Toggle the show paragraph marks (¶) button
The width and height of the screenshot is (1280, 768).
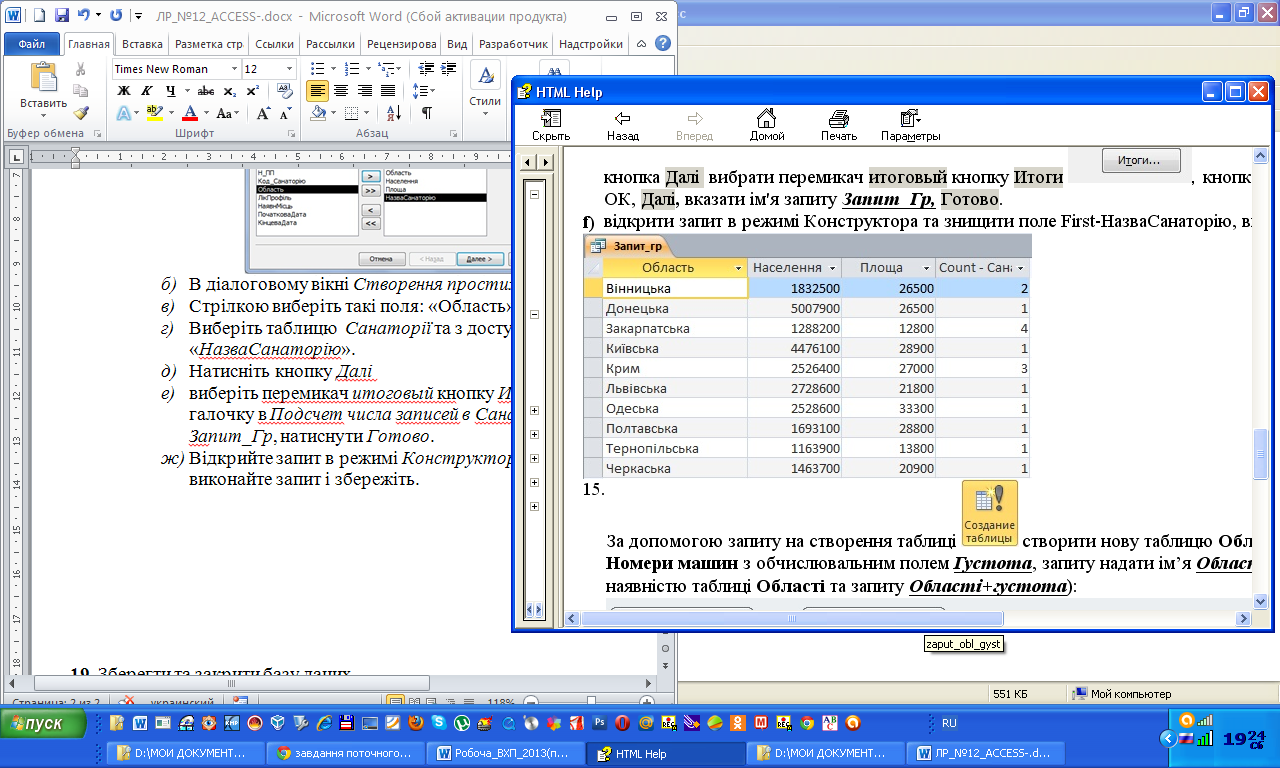point(427,113)
